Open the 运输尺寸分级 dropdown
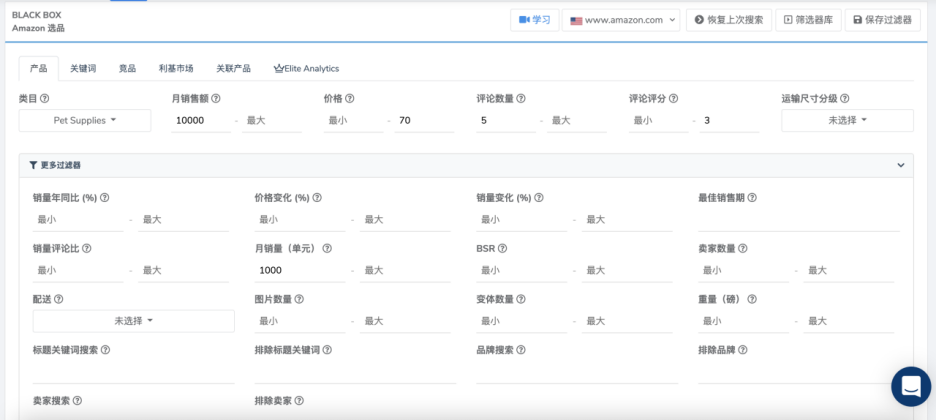Viewport: 936px width, 420px height. tap(847, 120)
